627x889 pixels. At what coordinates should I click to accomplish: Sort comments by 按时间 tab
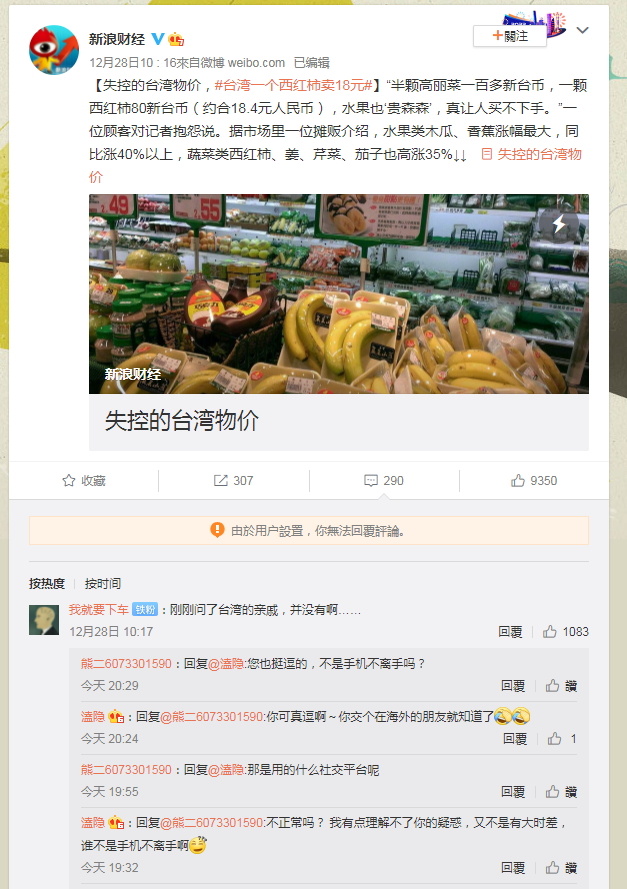click(x=103, y=583)
